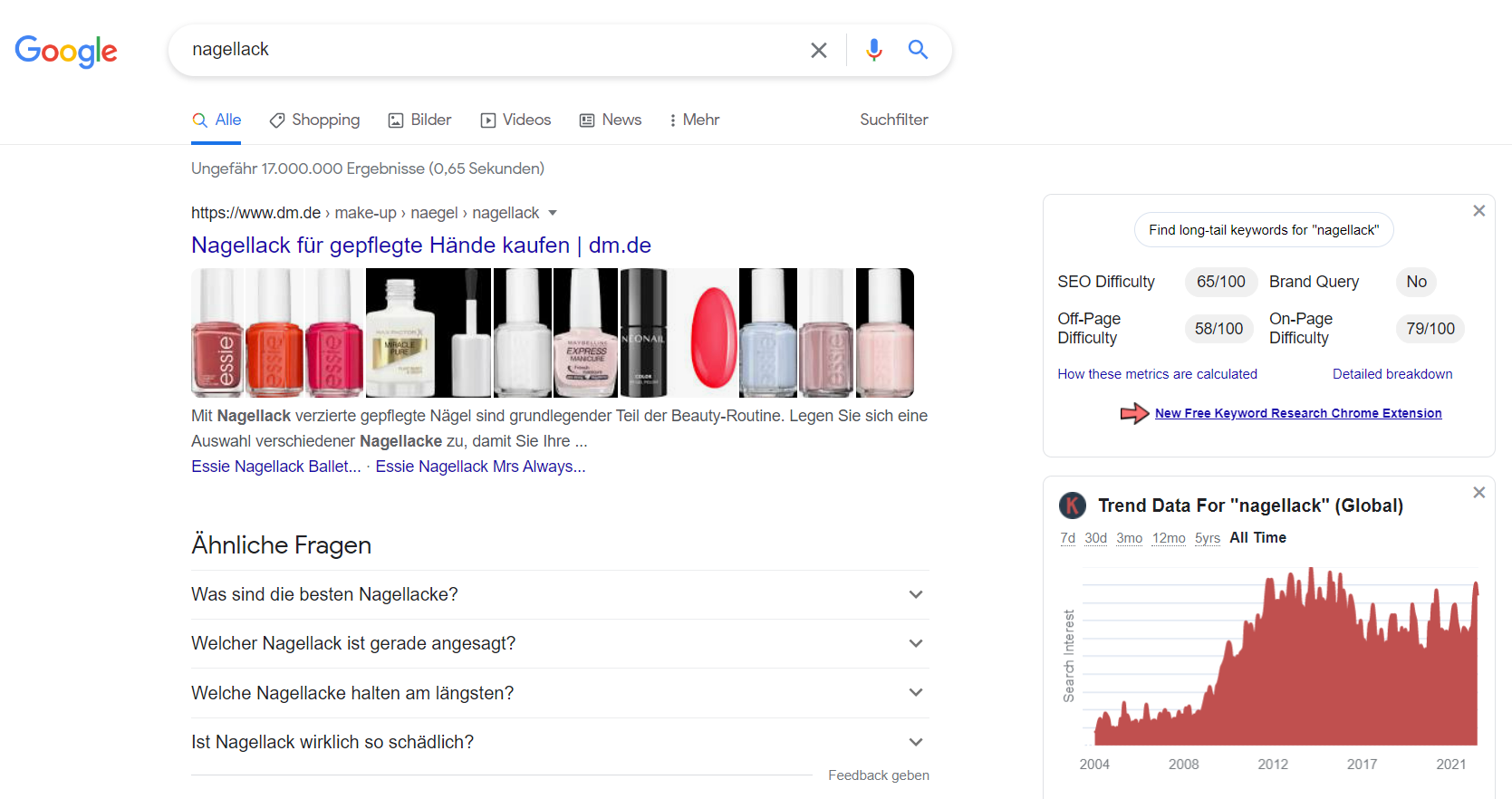Click the SEO Difficulty 65/100 score
This screenshot has height=799, width=1512.
click(x=1221, y=282)
